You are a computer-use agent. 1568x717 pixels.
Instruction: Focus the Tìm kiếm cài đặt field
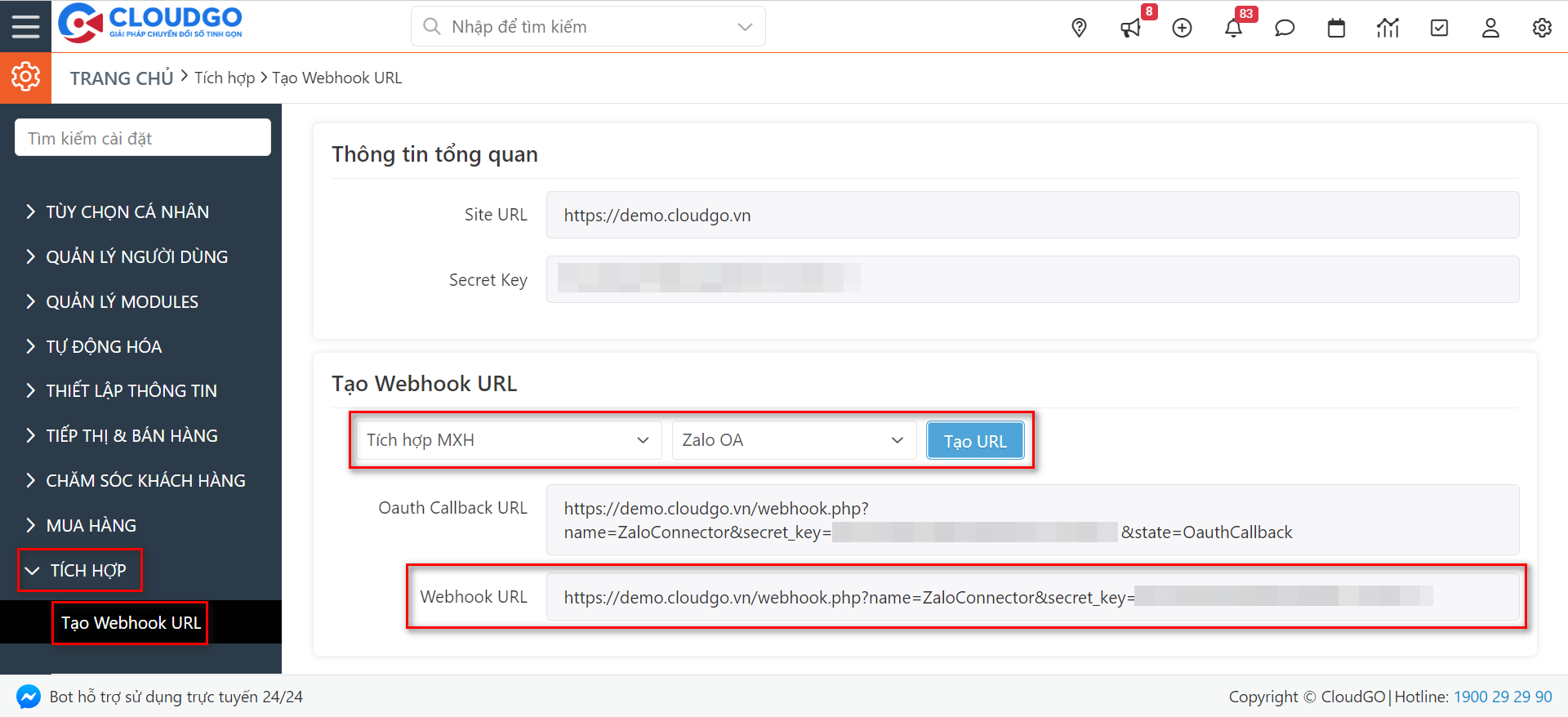(143, 138)
